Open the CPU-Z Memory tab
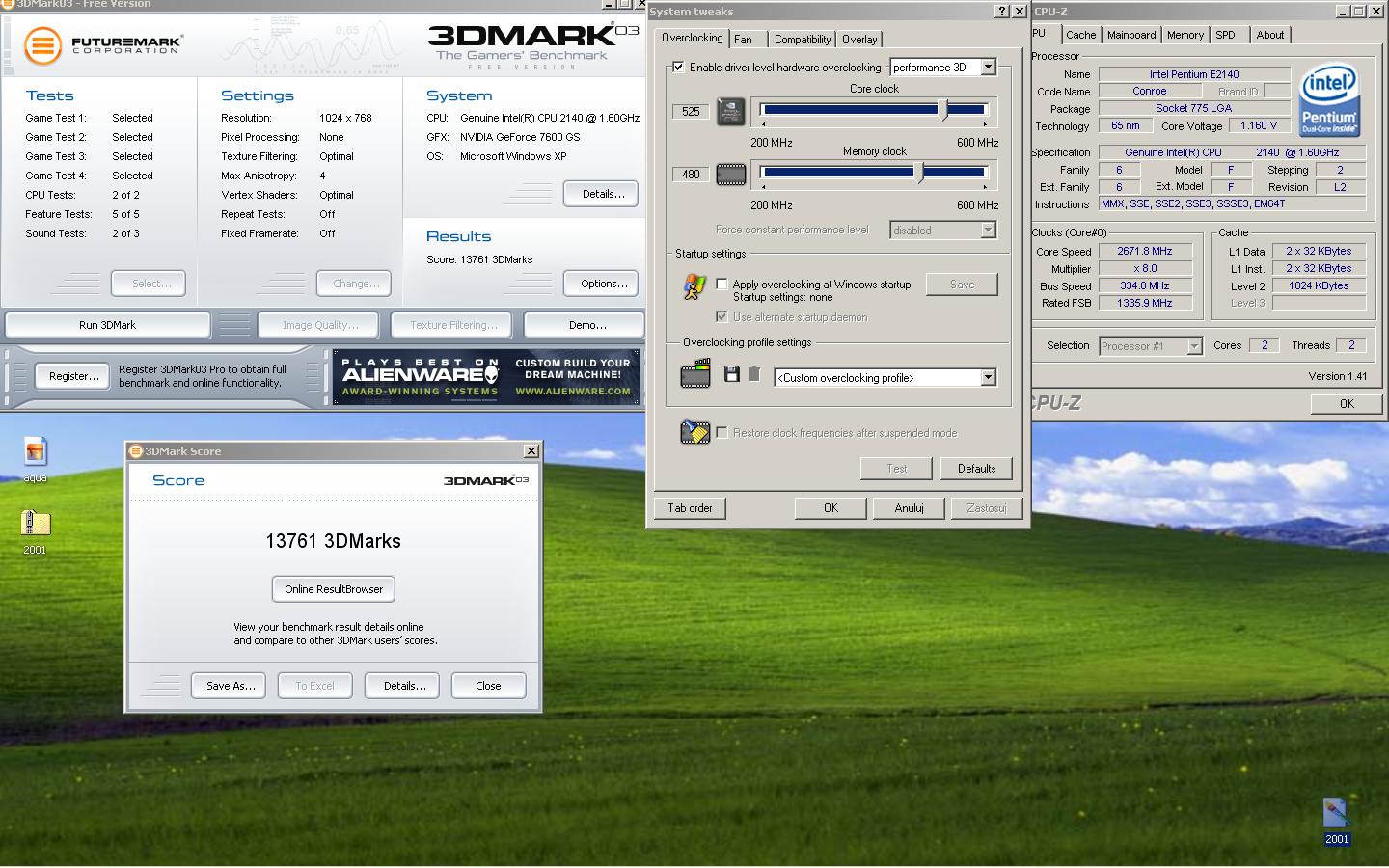The width and height of the screenshot is (1389, 868). pyautogui.click(x=1185, y=35)
